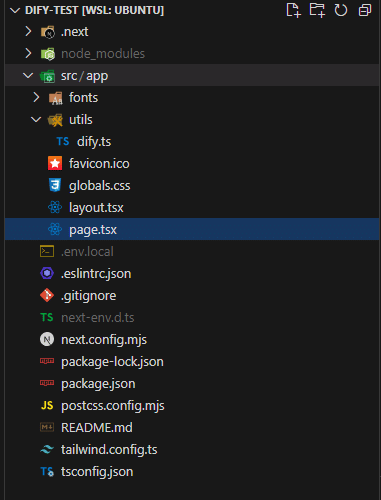Expand the node_modules folder chevron
381x500 pixels.
(x=29, y=53)
